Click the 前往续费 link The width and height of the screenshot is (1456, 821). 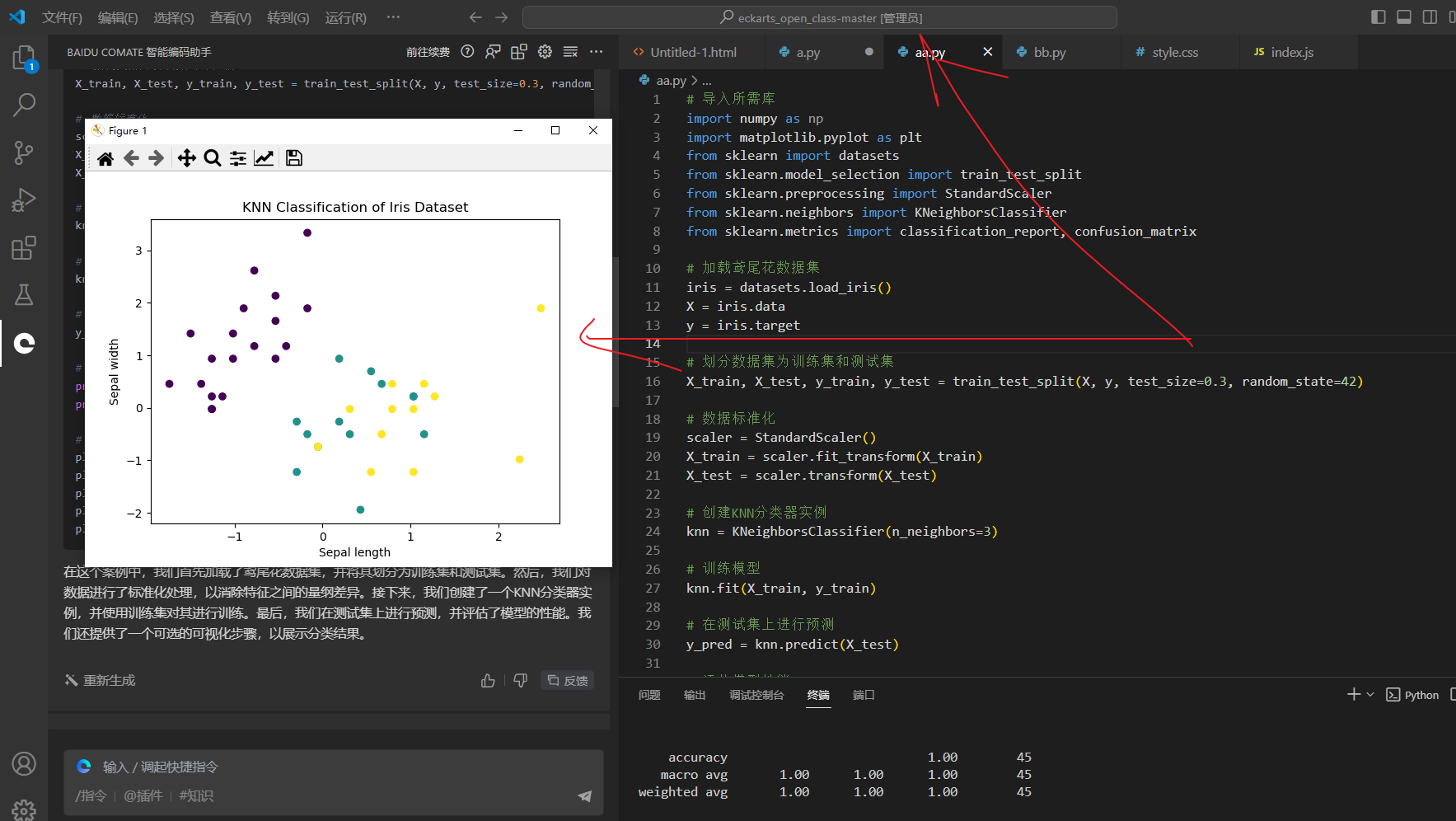coord(428,52)
